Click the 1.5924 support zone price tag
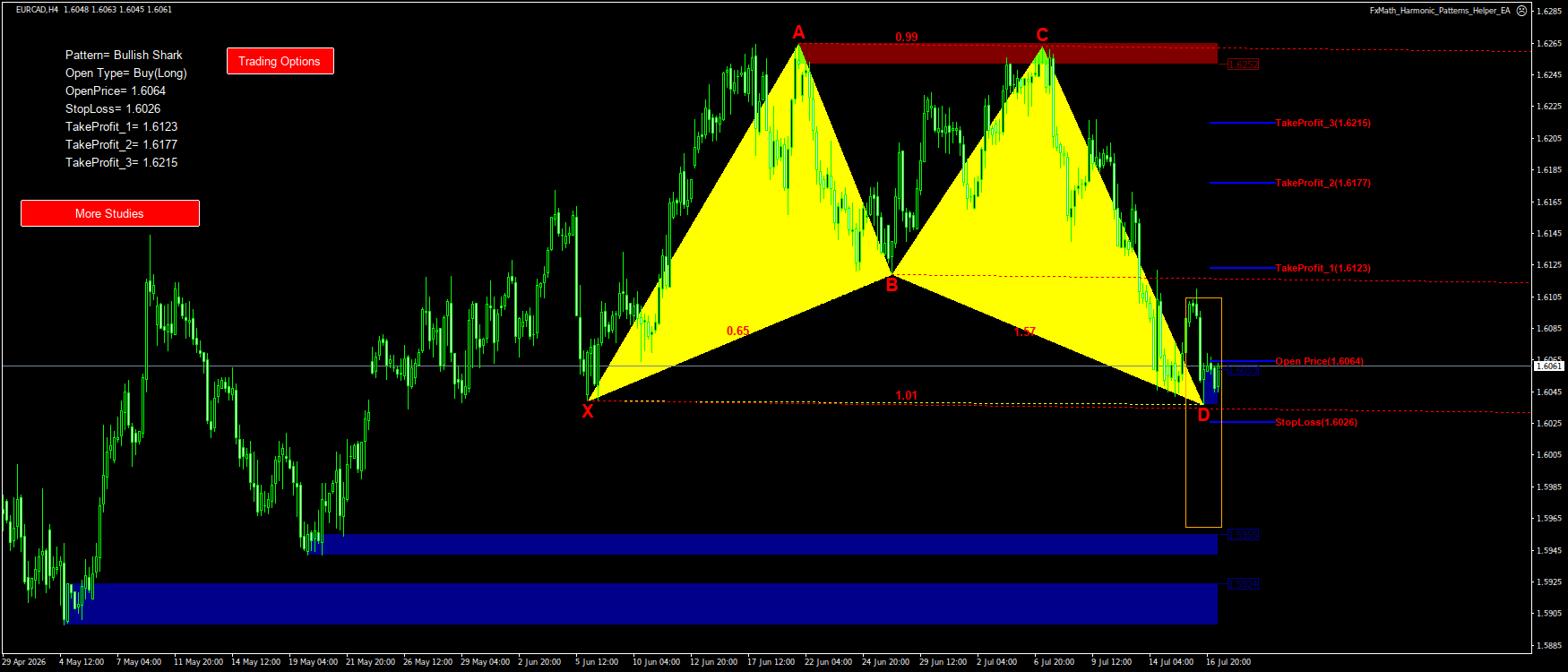Viewport: 1568px width, 672px height. 1243,583
